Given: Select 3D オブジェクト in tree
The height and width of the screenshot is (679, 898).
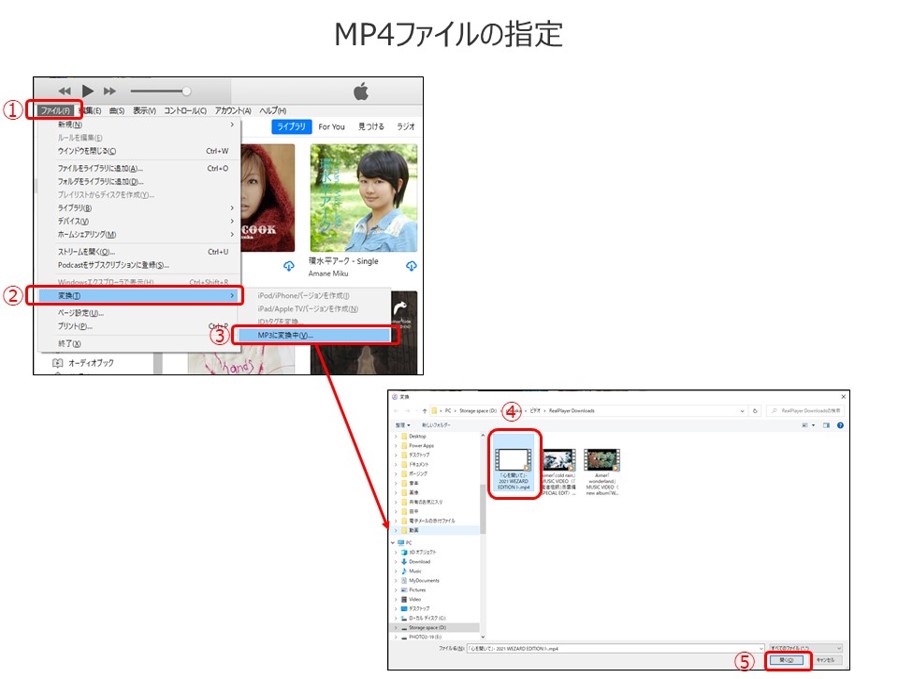Looking at the screenshot, I should click(x=422, y=552).
